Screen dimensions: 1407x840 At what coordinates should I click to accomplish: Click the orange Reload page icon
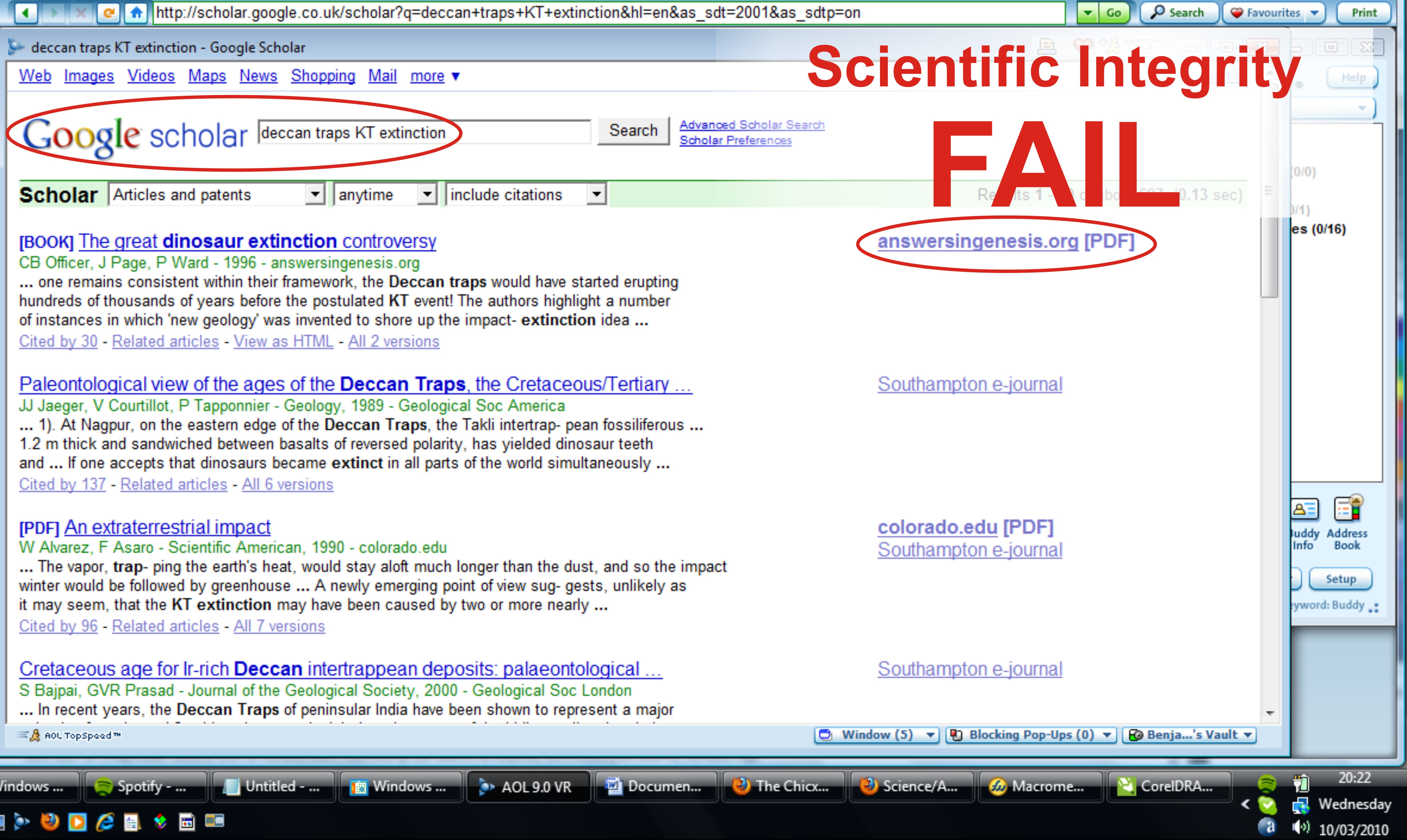point(108,13)
